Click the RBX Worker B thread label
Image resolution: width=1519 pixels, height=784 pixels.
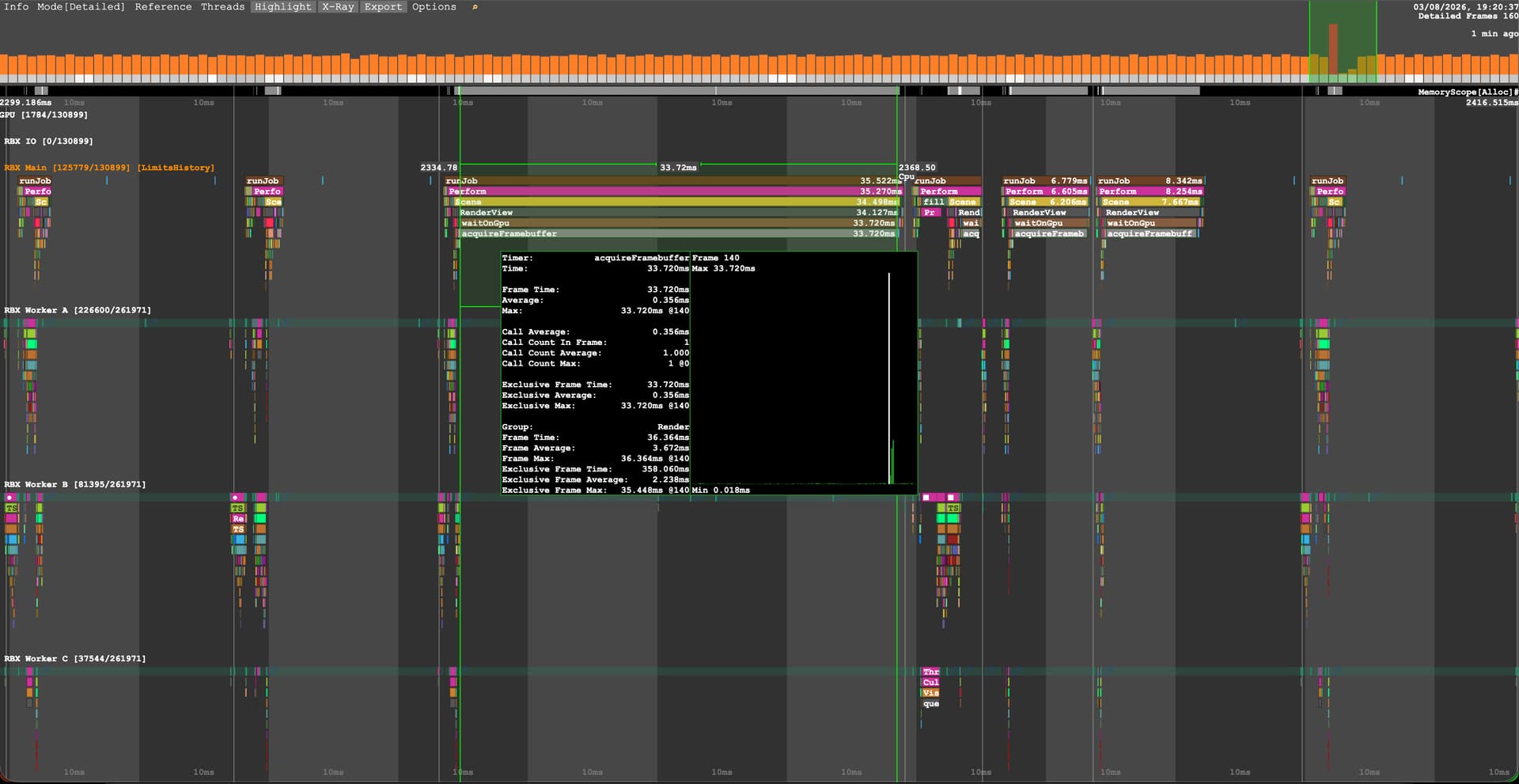[x=75, y=484]
